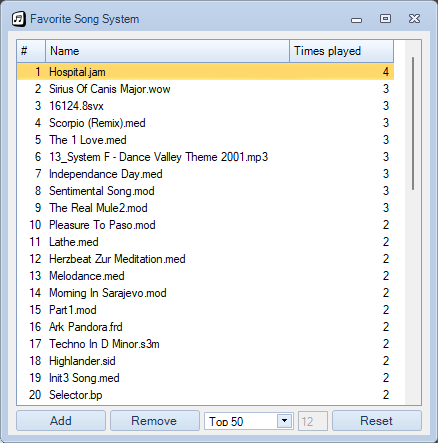Select Sirius Of Canis Major.wow
This screenshot has height=443, width=438.
click(205, 89)
